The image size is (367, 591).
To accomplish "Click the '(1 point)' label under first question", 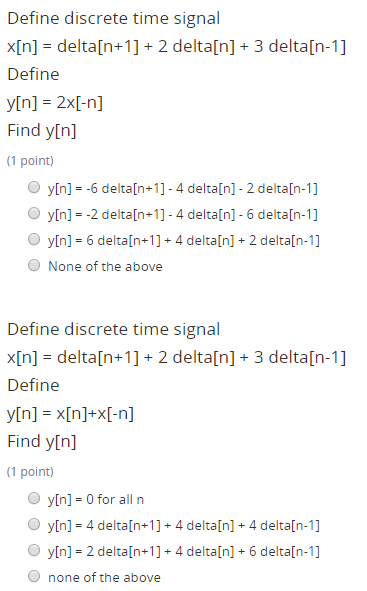I will pyautogui.click(x=30, y=161).
